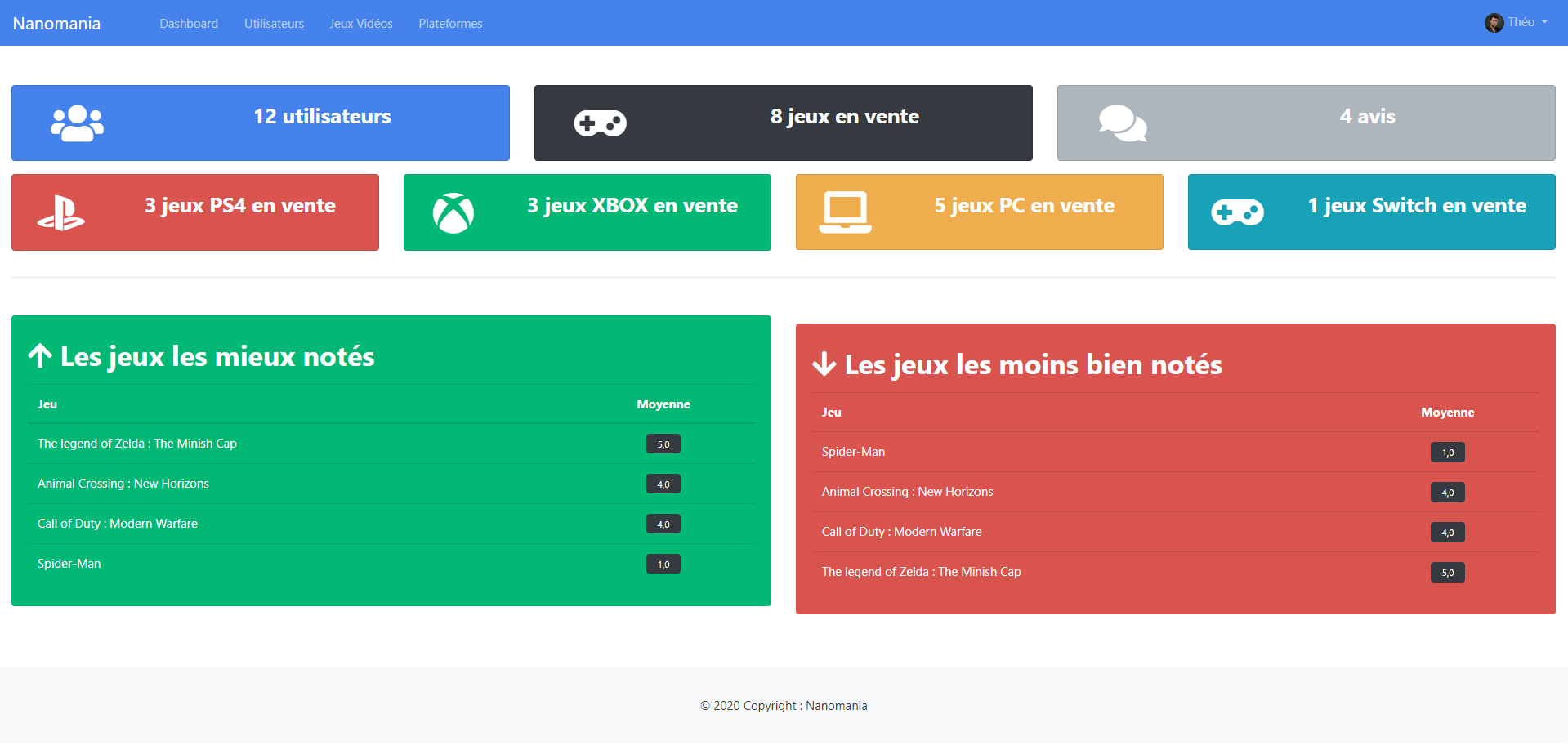The image size is (1568, 750).
Task: Select the 4 avis card
Action: click(1307, 123)
